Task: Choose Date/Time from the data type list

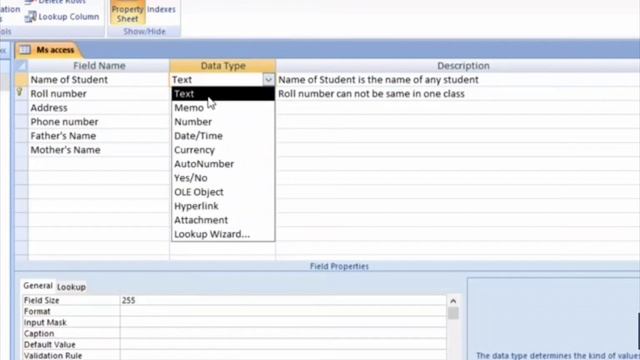Action: click(223, 136)
